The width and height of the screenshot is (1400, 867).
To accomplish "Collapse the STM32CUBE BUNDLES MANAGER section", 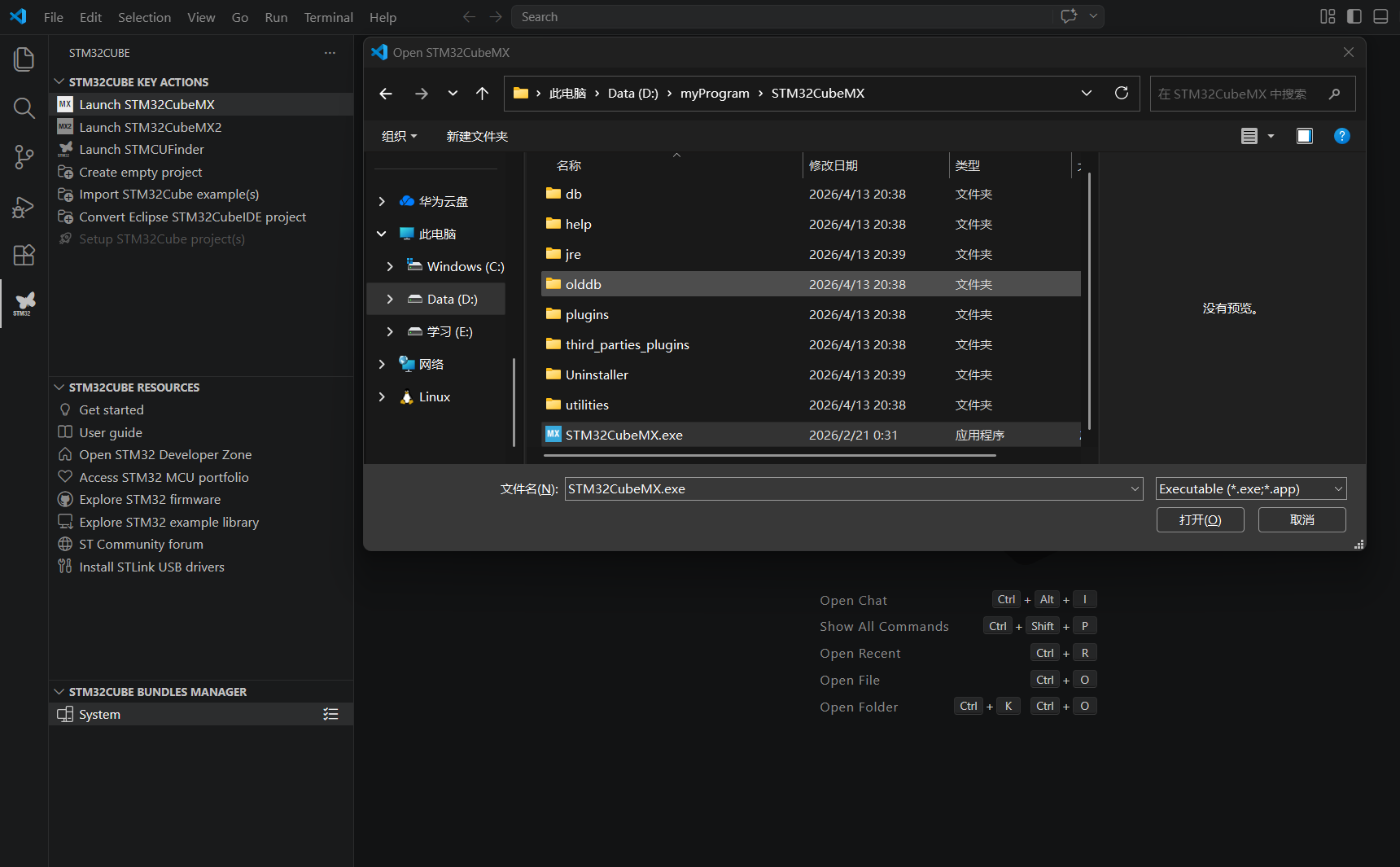I will (59, 691).
